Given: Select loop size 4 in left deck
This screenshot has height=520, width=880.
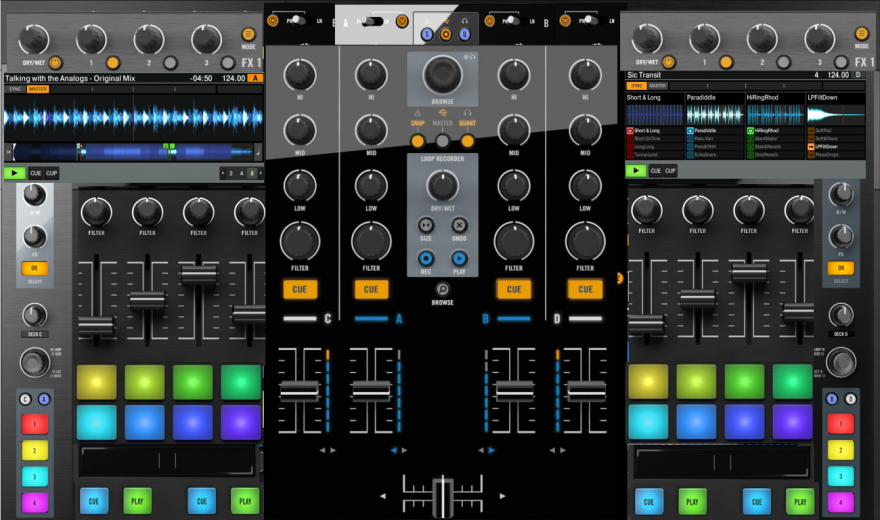Looking at the screenshot, I should [241, 172].
